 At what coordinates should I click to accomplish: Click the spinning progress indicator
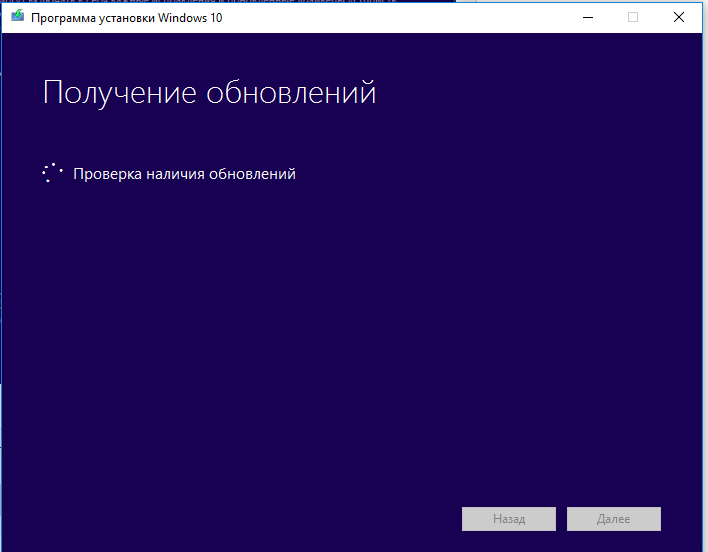coord(52,173)
